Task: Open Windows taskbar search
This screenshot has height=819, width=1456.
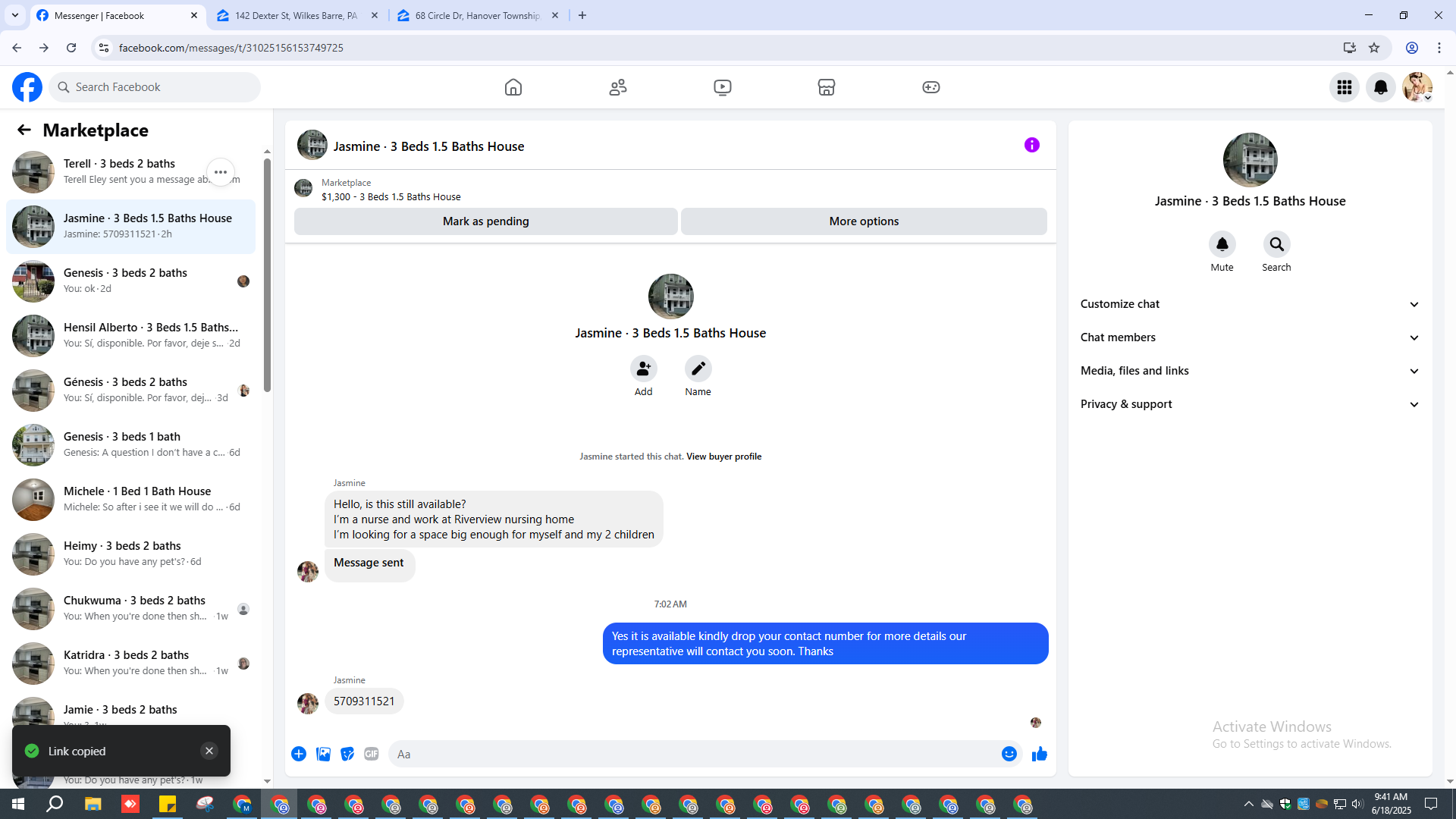Action: [x=55, y=804]
